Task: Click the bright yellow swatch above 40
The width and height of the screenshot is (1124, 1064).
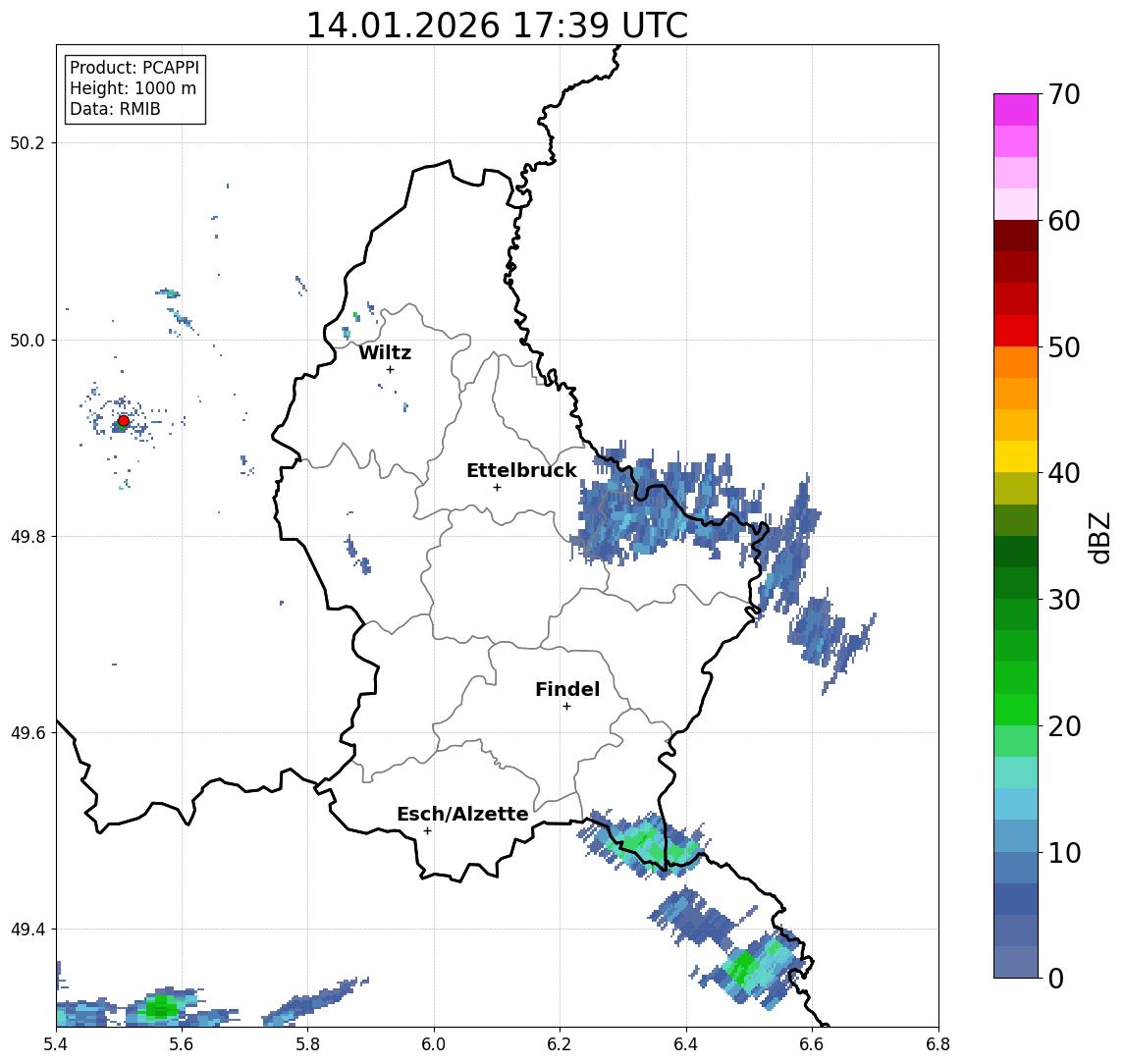Action: (x=1016, y=456)
